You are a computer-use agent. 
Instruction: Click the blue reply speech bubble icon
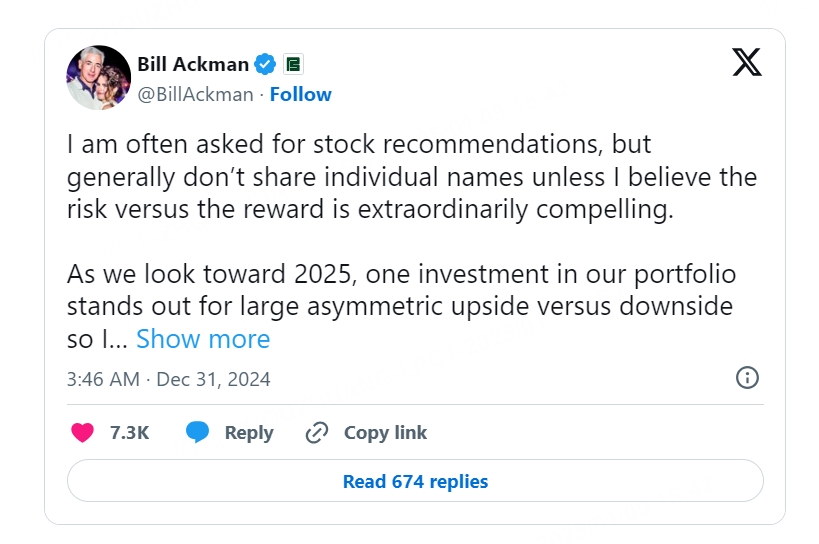tap(197, 432)
